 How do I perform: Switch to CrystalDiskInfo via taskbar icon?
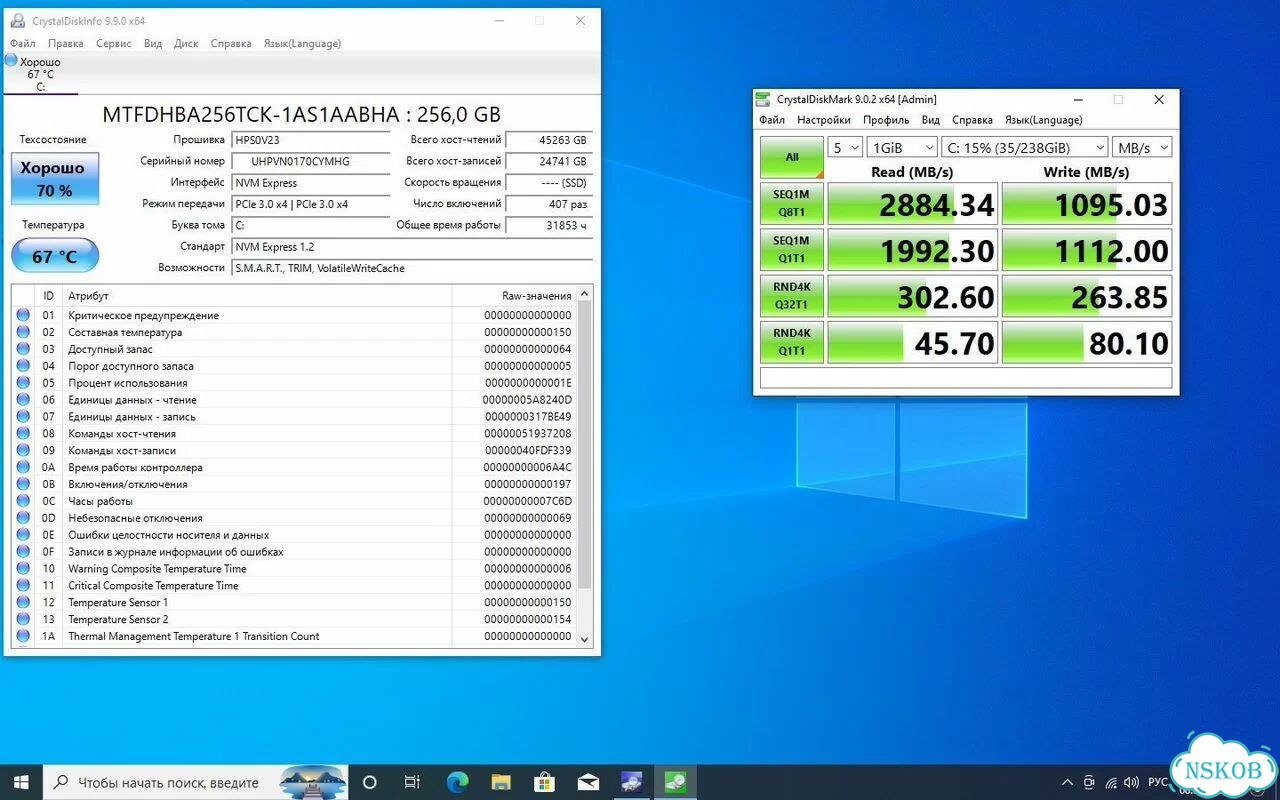click(x=632, y=782)
